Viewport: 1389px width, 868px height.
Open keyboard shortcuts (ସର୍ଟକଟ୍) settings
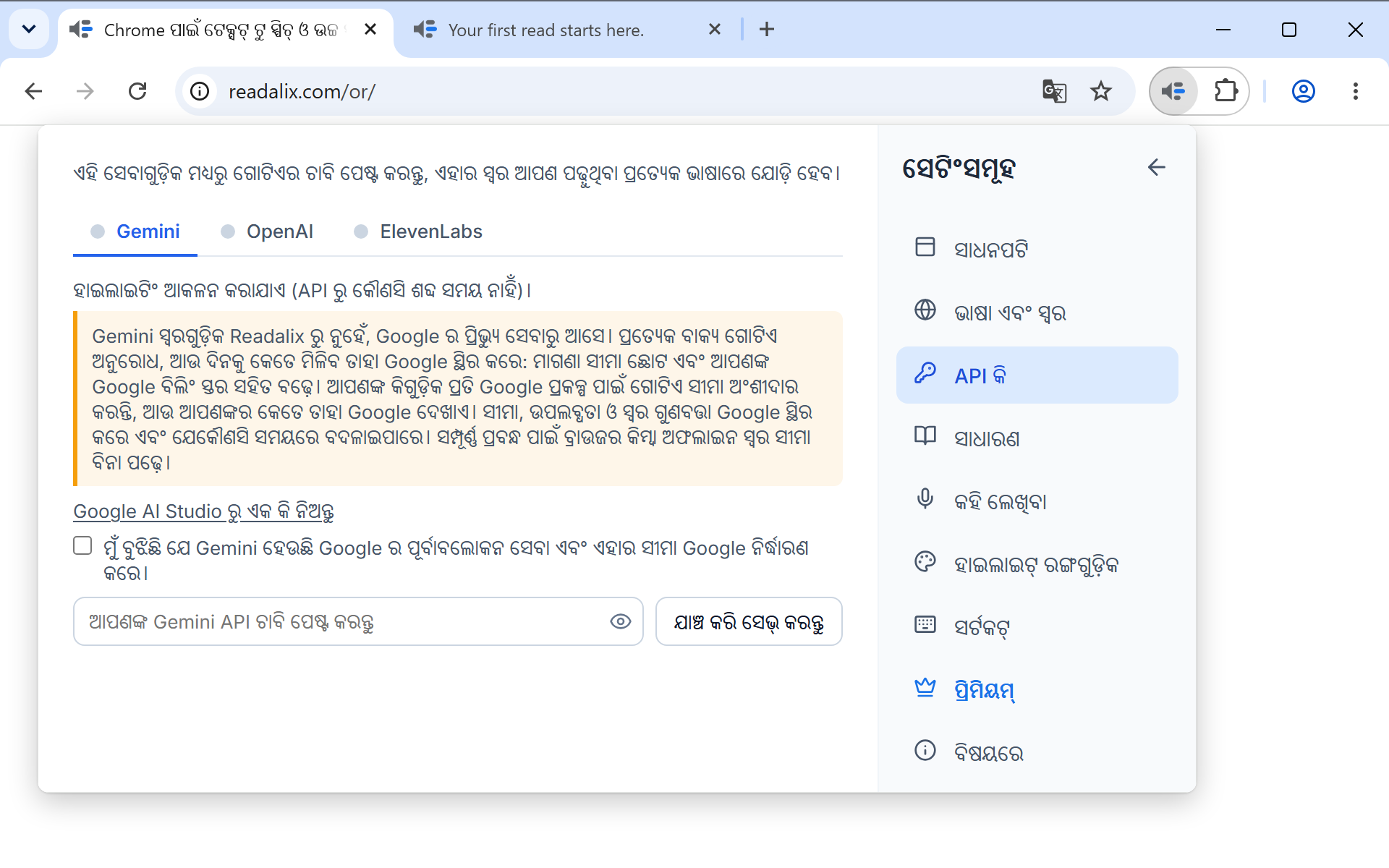[1037, 626]
